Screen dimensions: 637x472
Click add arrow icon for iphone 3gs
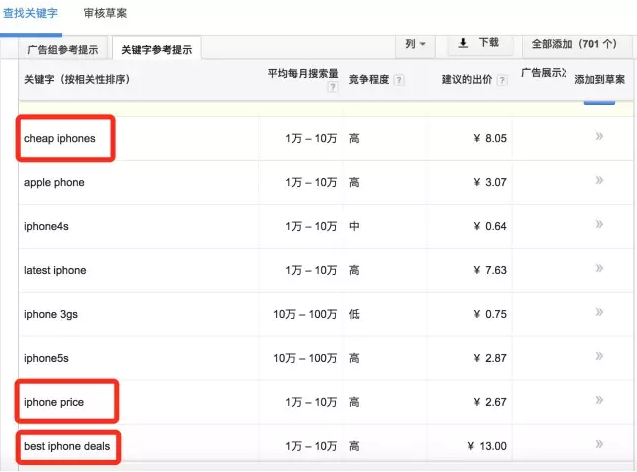click(x=599, y=313)
